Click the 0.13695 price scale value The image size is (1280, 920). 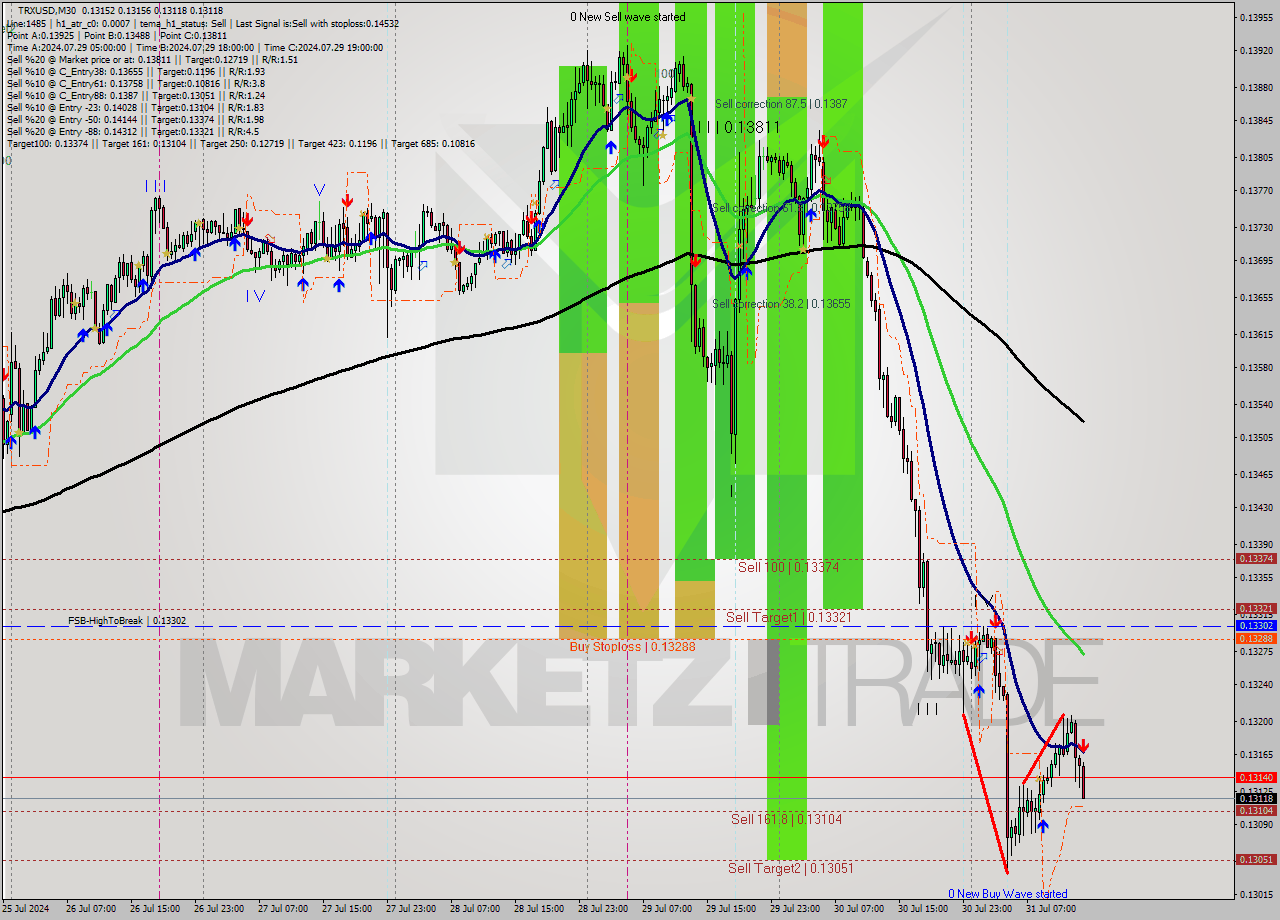[1256, 260]
